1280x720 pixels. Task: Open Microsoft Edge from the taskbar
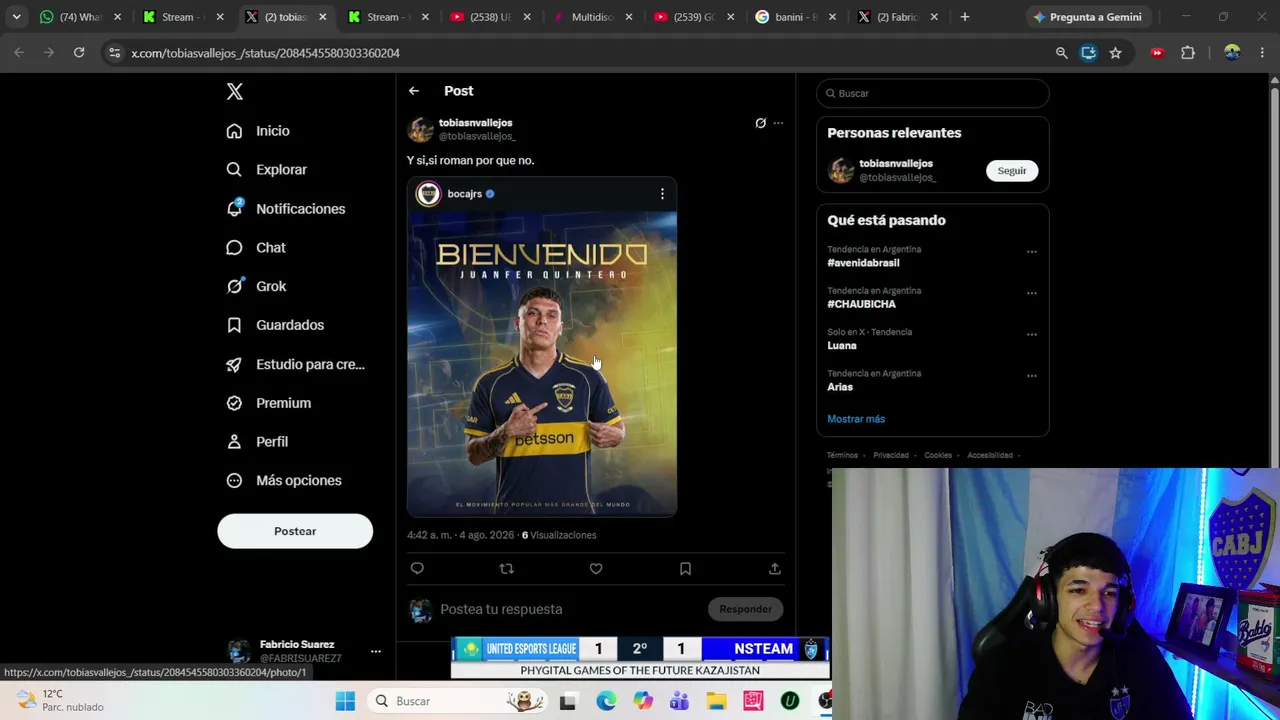pos(606,701)
